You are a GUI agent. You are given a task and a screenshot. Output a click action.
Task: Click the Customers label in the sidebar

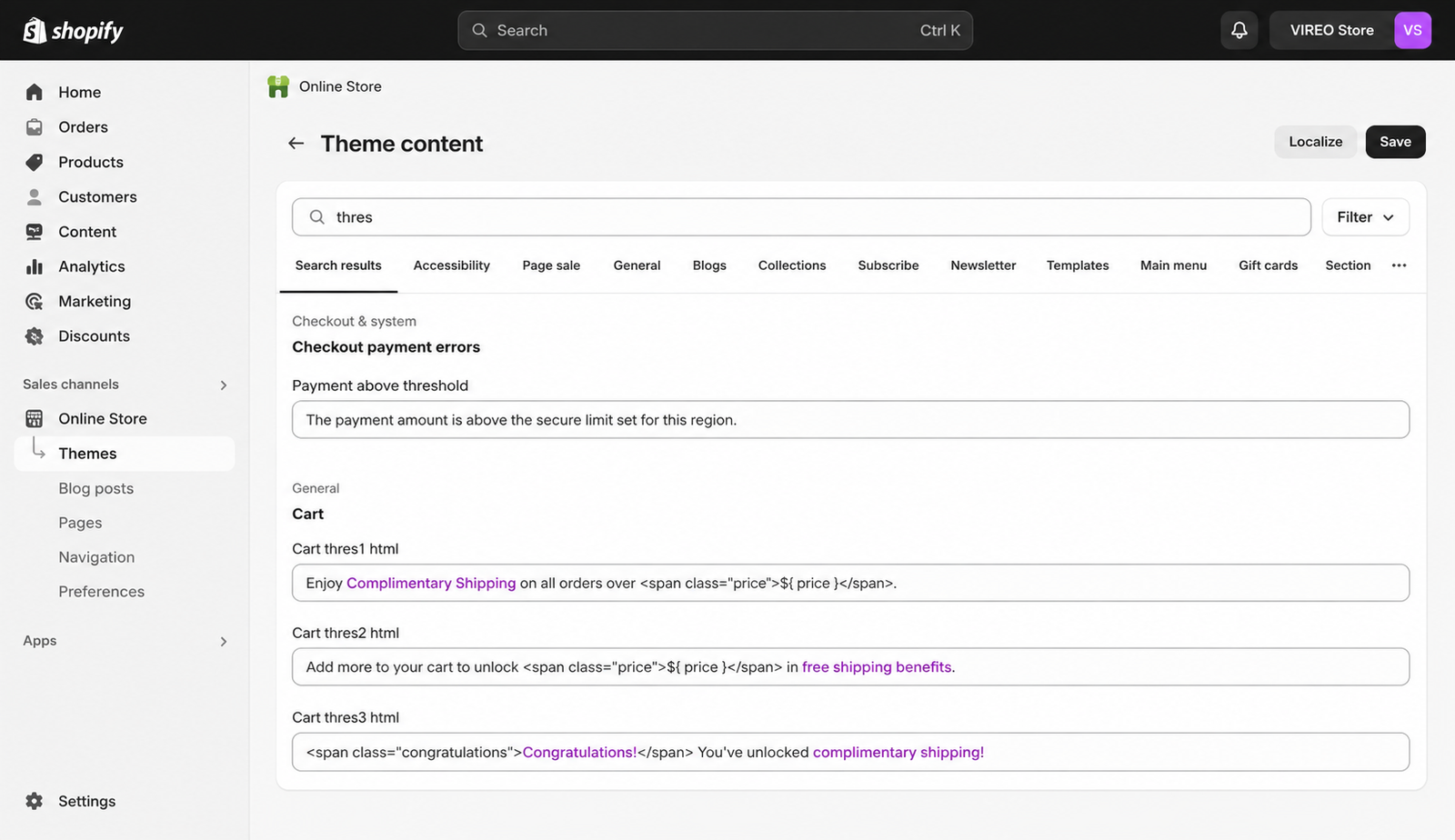tap(97, 196)
